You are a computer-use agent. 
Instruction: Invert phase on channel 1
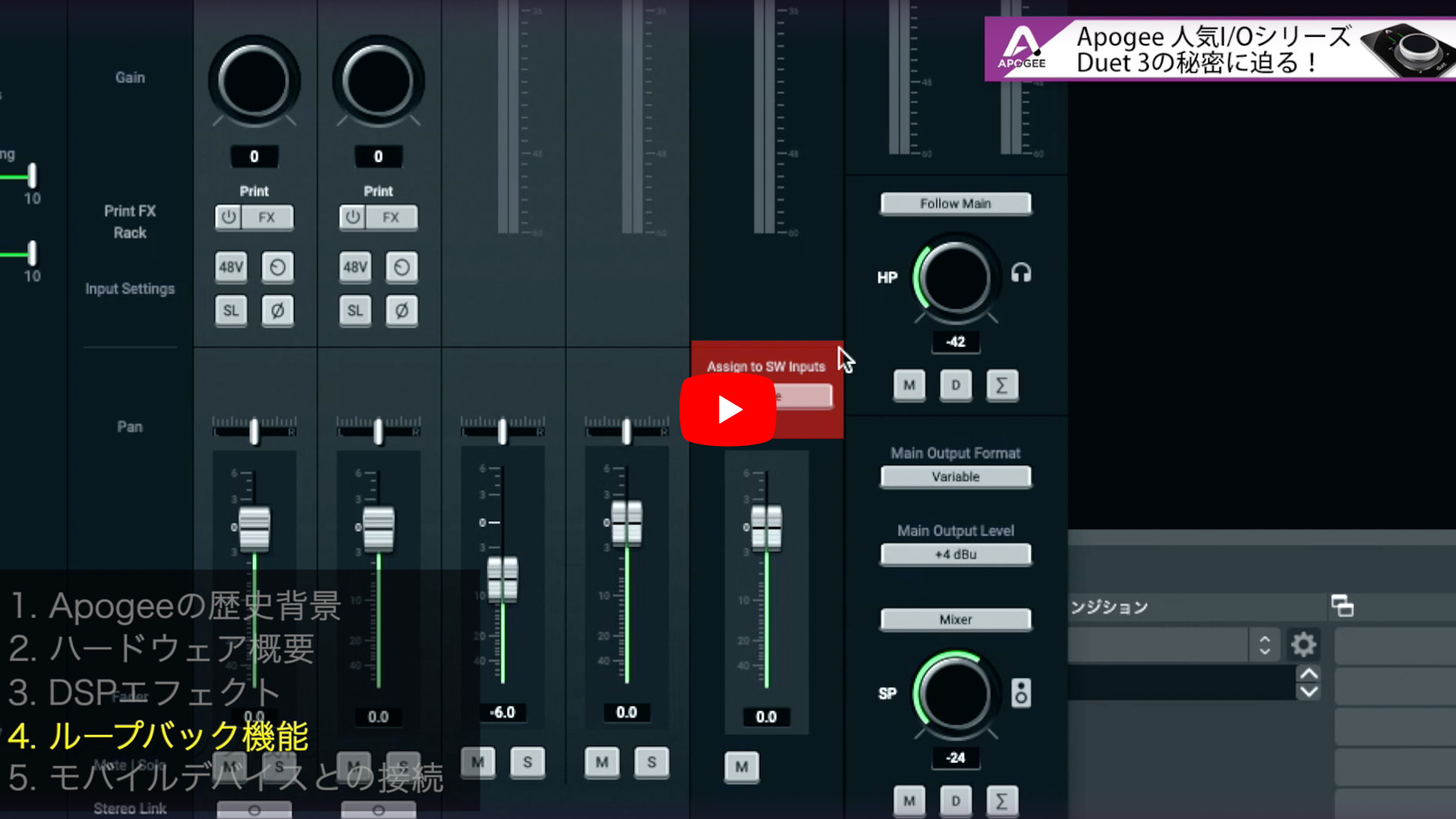[x=278, y=311]
